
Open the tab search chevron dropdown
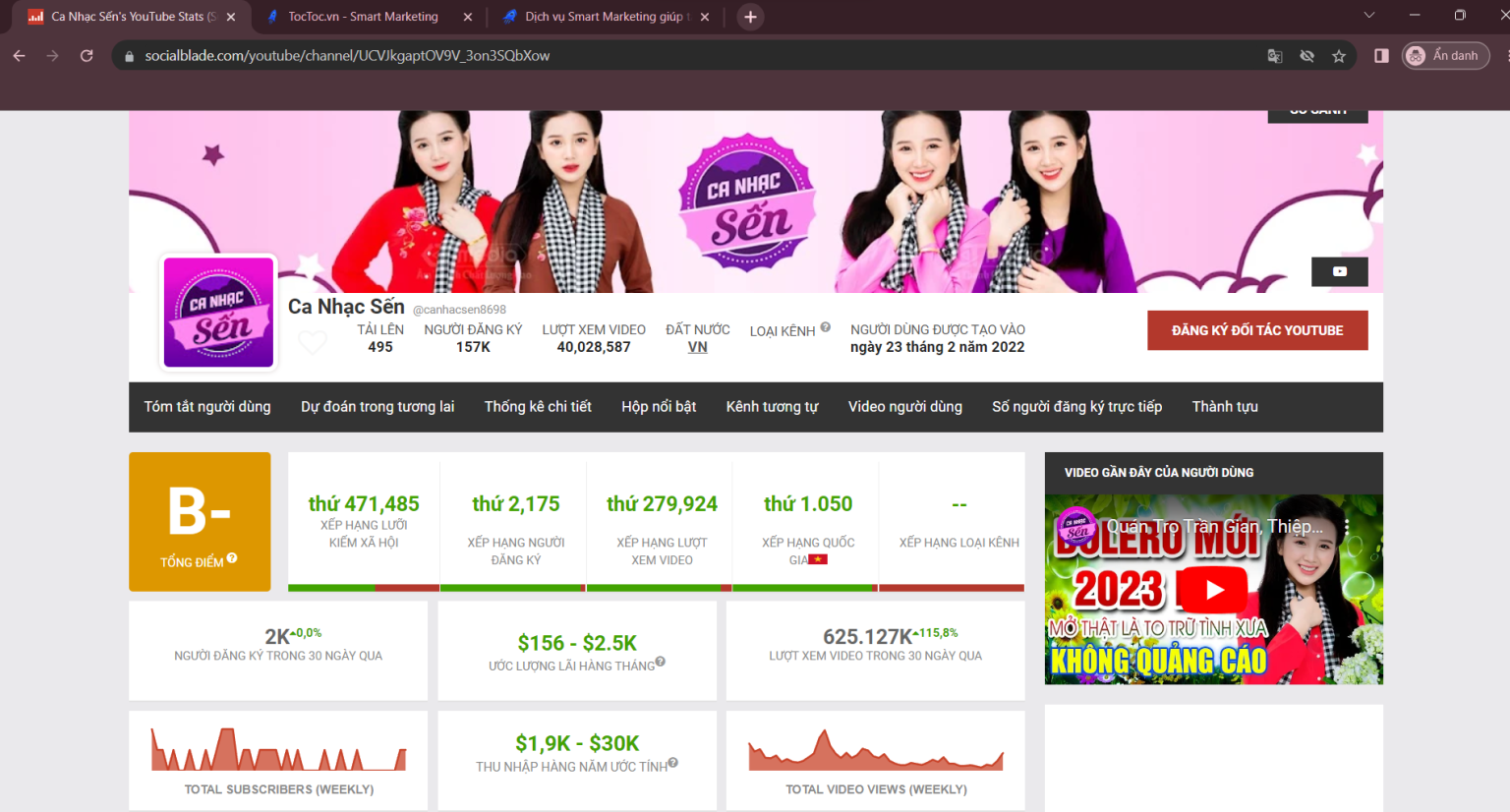tap(1369, 16)
